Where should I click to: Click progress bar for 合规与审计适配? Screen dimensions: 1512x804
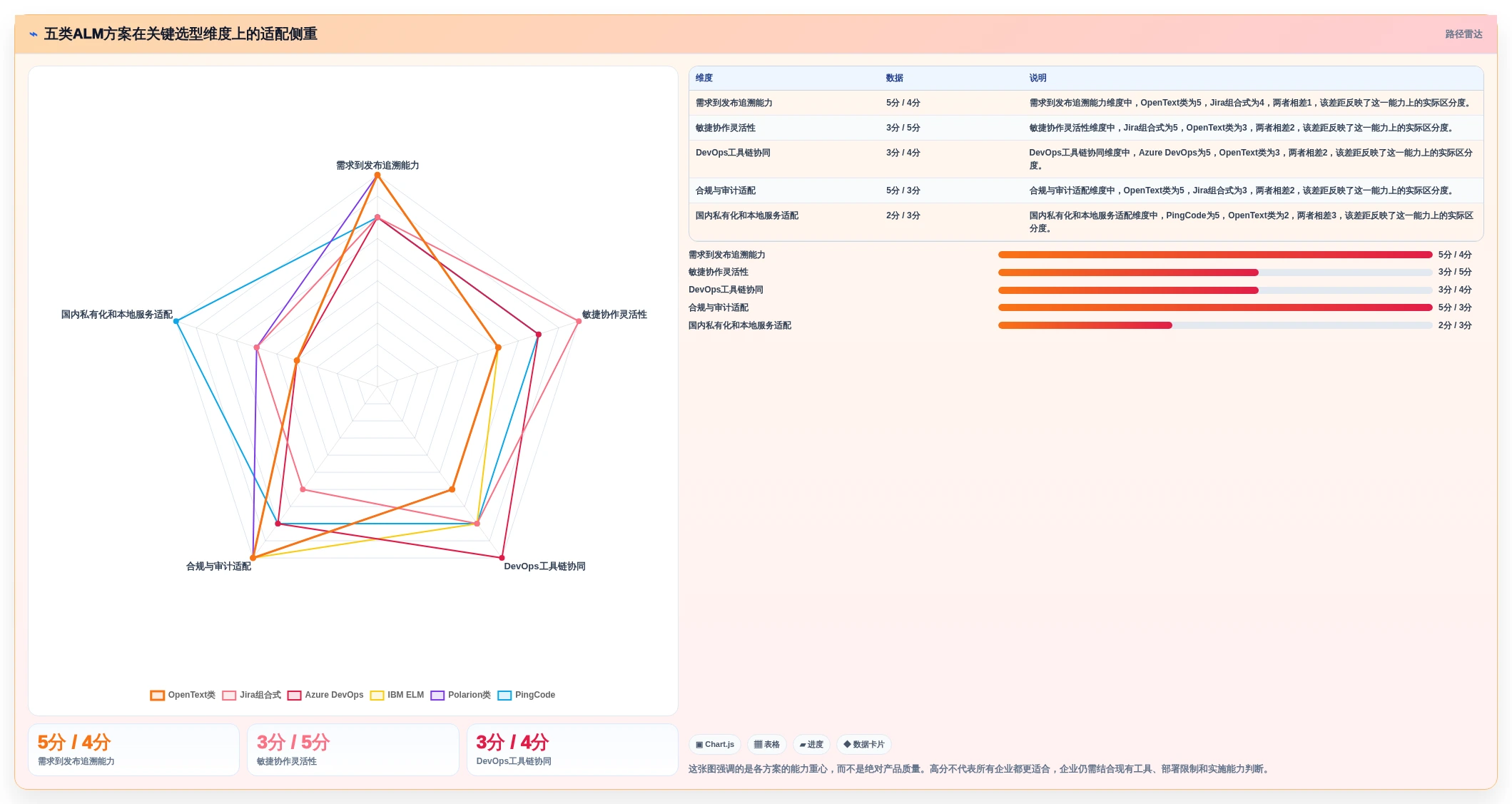[x=1215, y=307]
